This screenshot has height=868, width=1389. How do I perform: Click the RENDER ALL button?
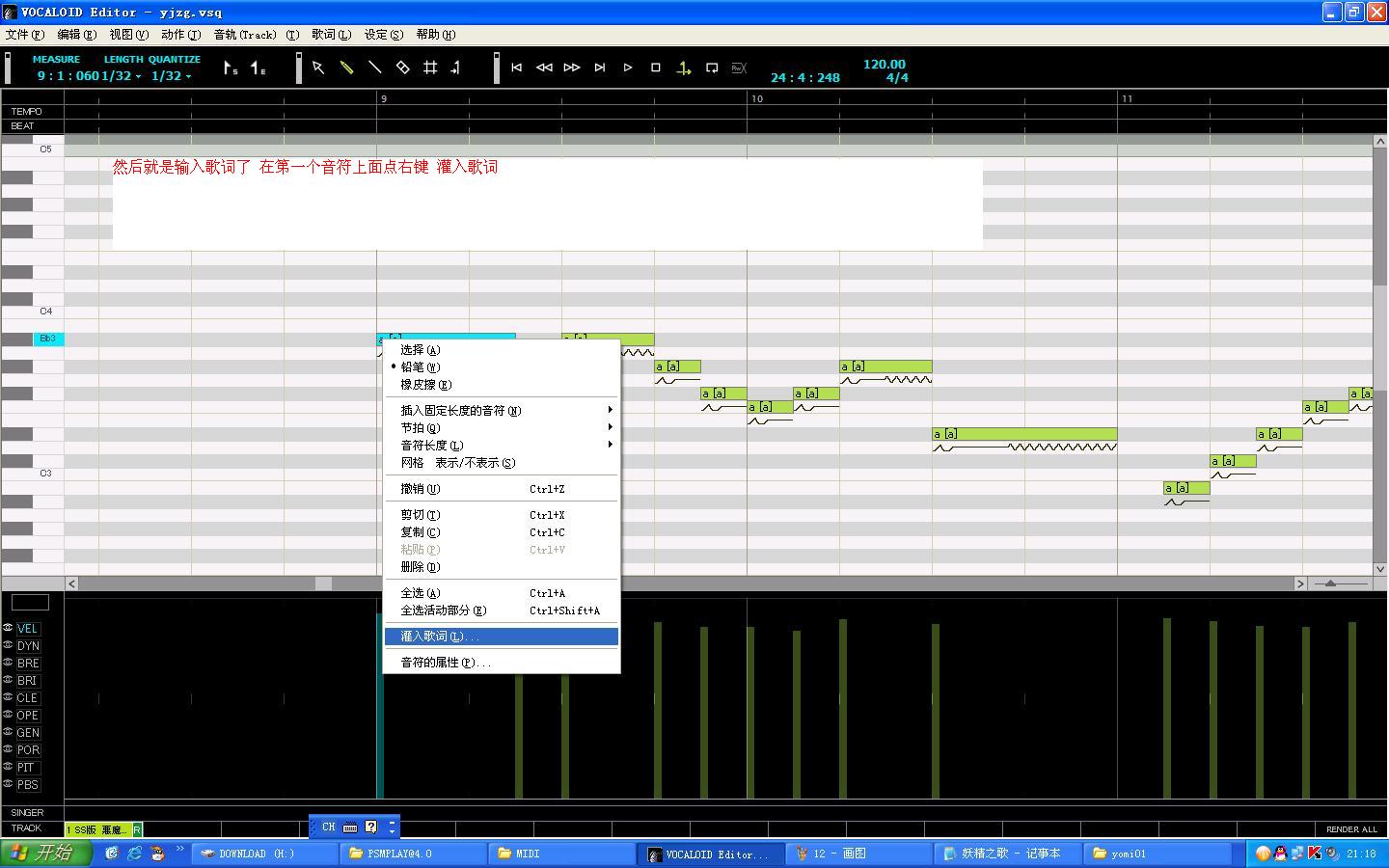pyautogui.click(x=1351, y=829)
